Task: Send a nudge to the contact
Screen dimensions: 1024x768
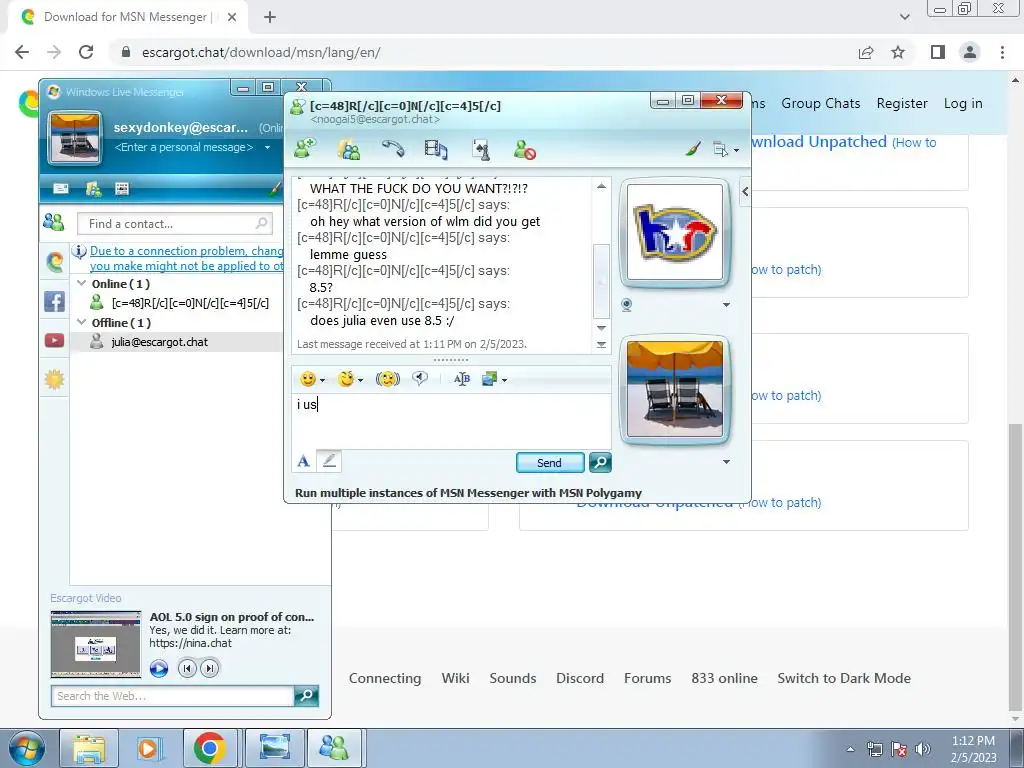Action: pos(388,379)
